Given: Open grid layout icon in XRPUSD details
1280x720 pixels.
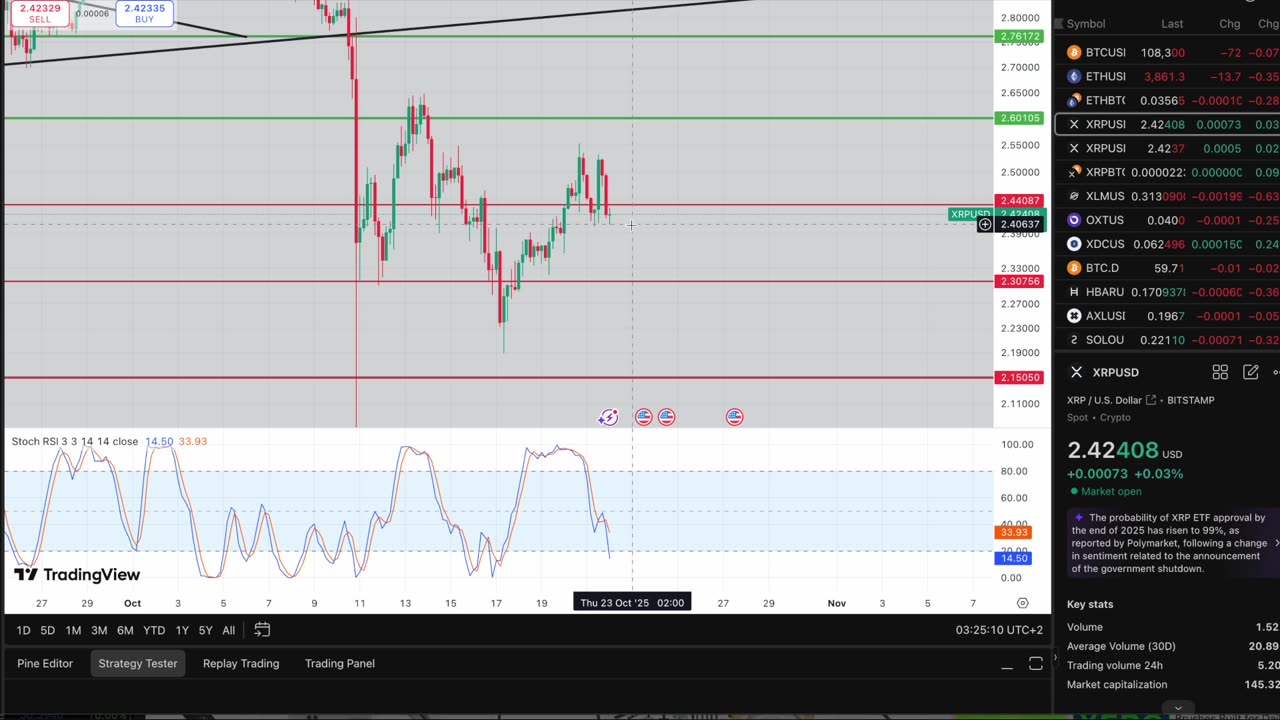Looking at the screenshot, I should pyautogui.click(x=1220, y=372).
